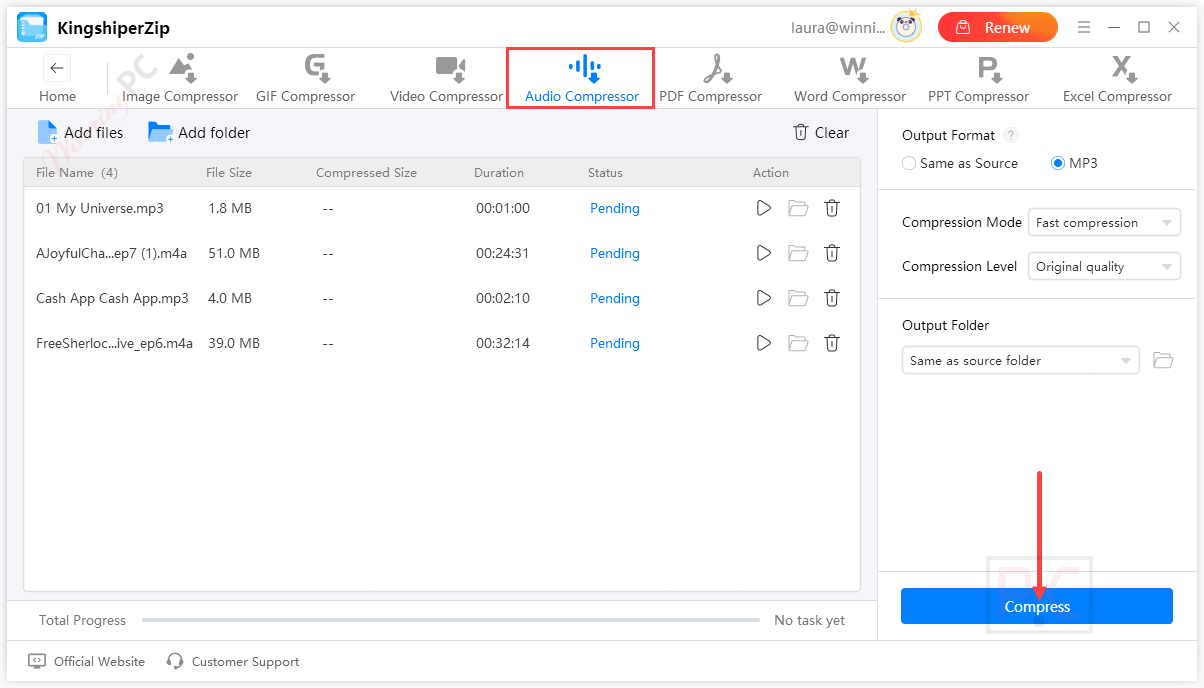1204x688 pixels.
Task: Click Pending status of 01 My Universe.mp3
Action: click(x=615, y=208)
